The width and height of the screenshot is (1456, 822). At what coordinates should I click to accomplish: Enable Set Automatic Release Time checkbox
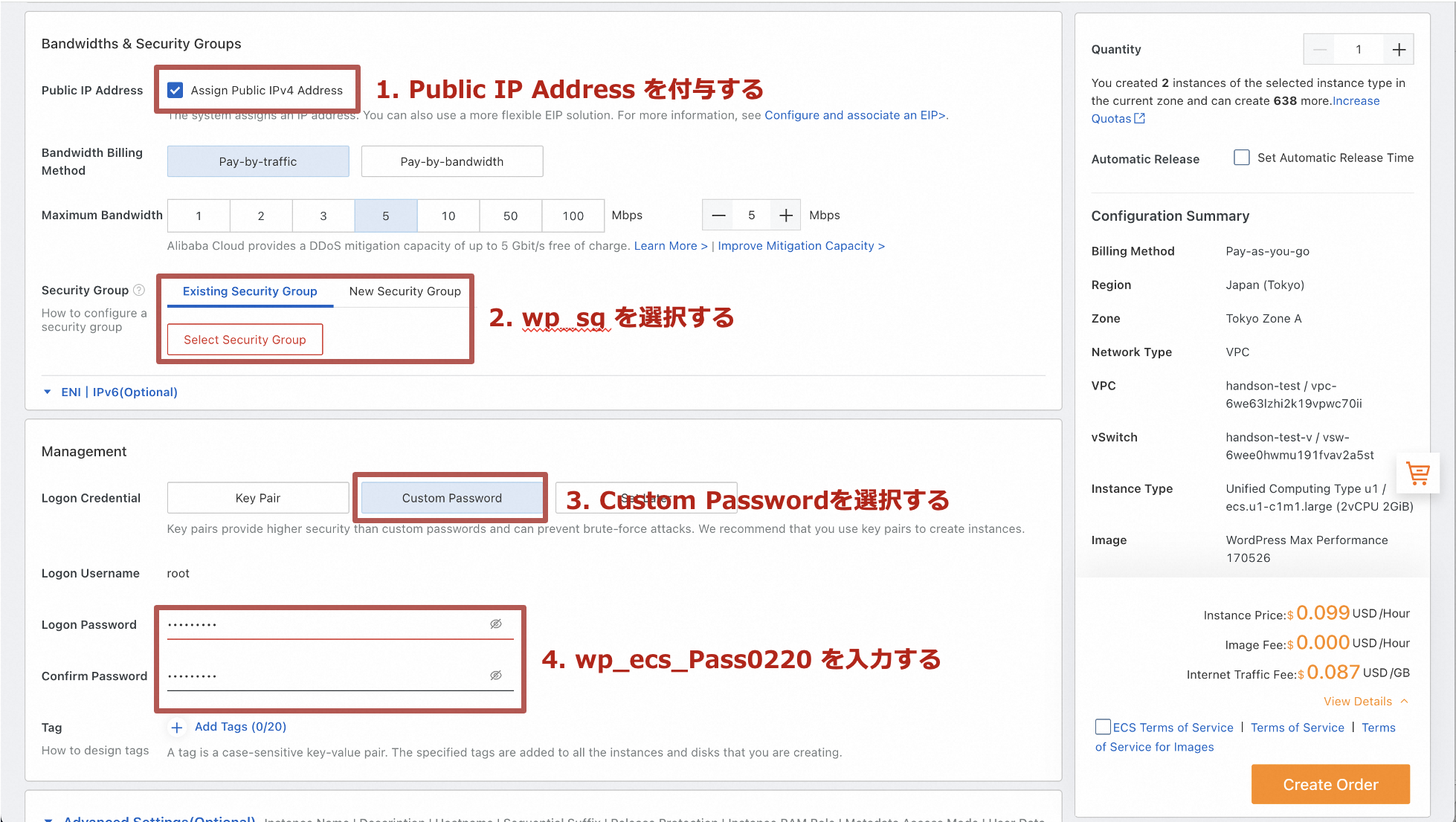pos(1241,158)
